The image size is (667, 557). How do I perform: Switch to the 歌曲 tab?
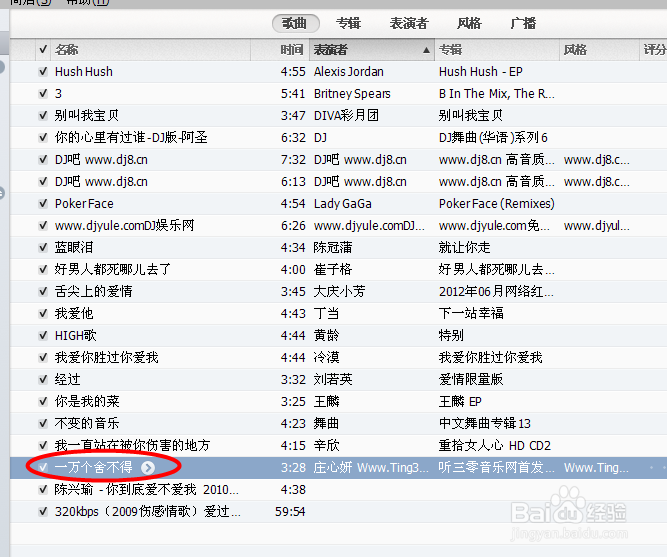[296, 23]
